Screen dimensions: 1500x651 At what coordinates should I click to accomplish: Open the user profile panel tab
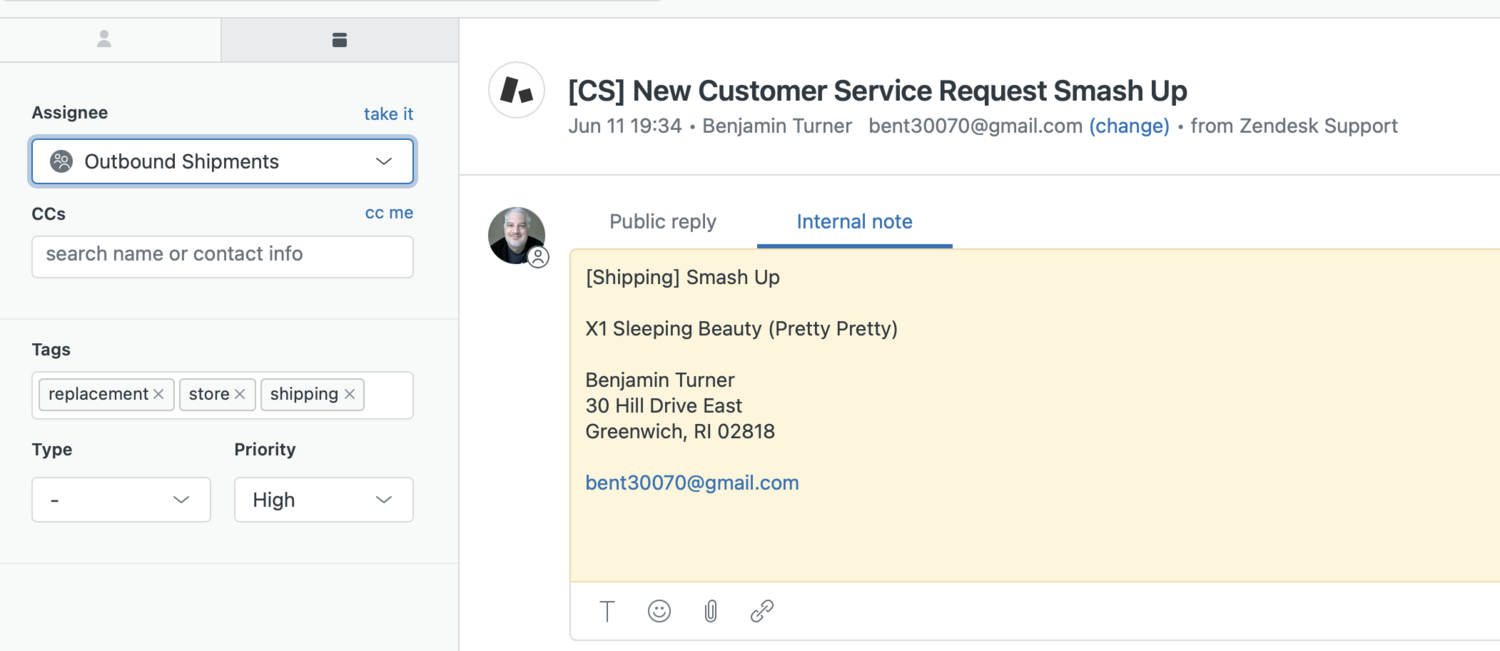(x=104, y=39)
